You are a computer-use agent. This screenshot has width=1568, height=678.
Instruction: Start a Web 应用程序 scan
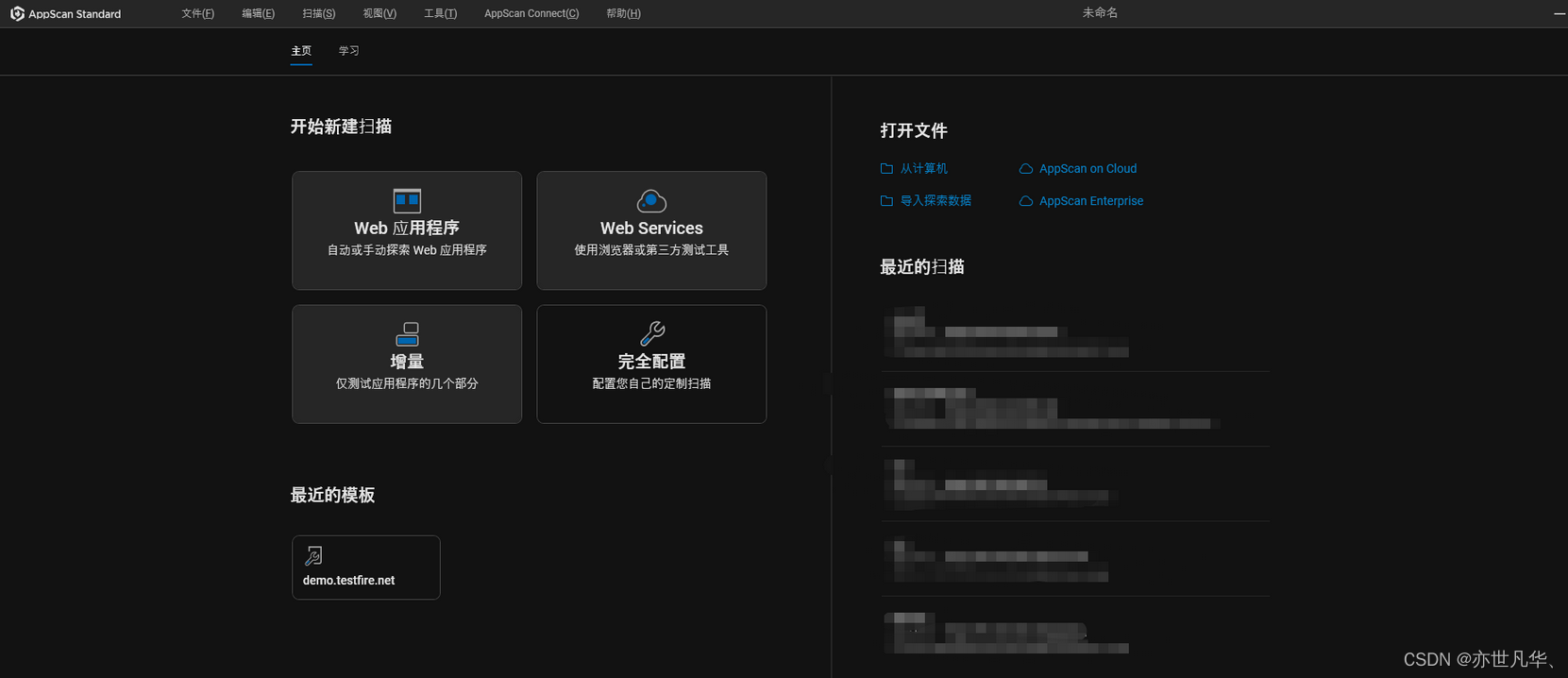407,230
